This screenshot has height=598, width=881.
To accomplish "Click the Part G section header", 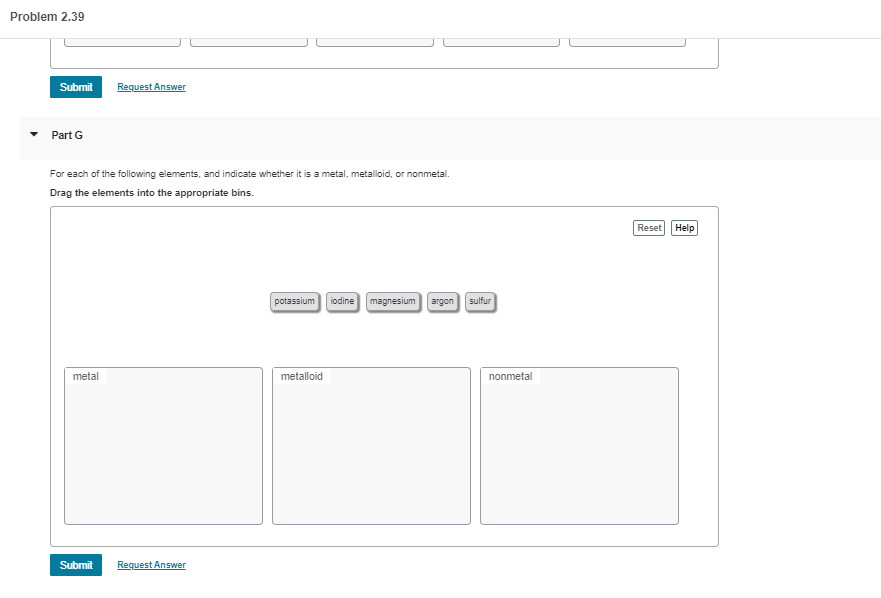I will 67,134.
